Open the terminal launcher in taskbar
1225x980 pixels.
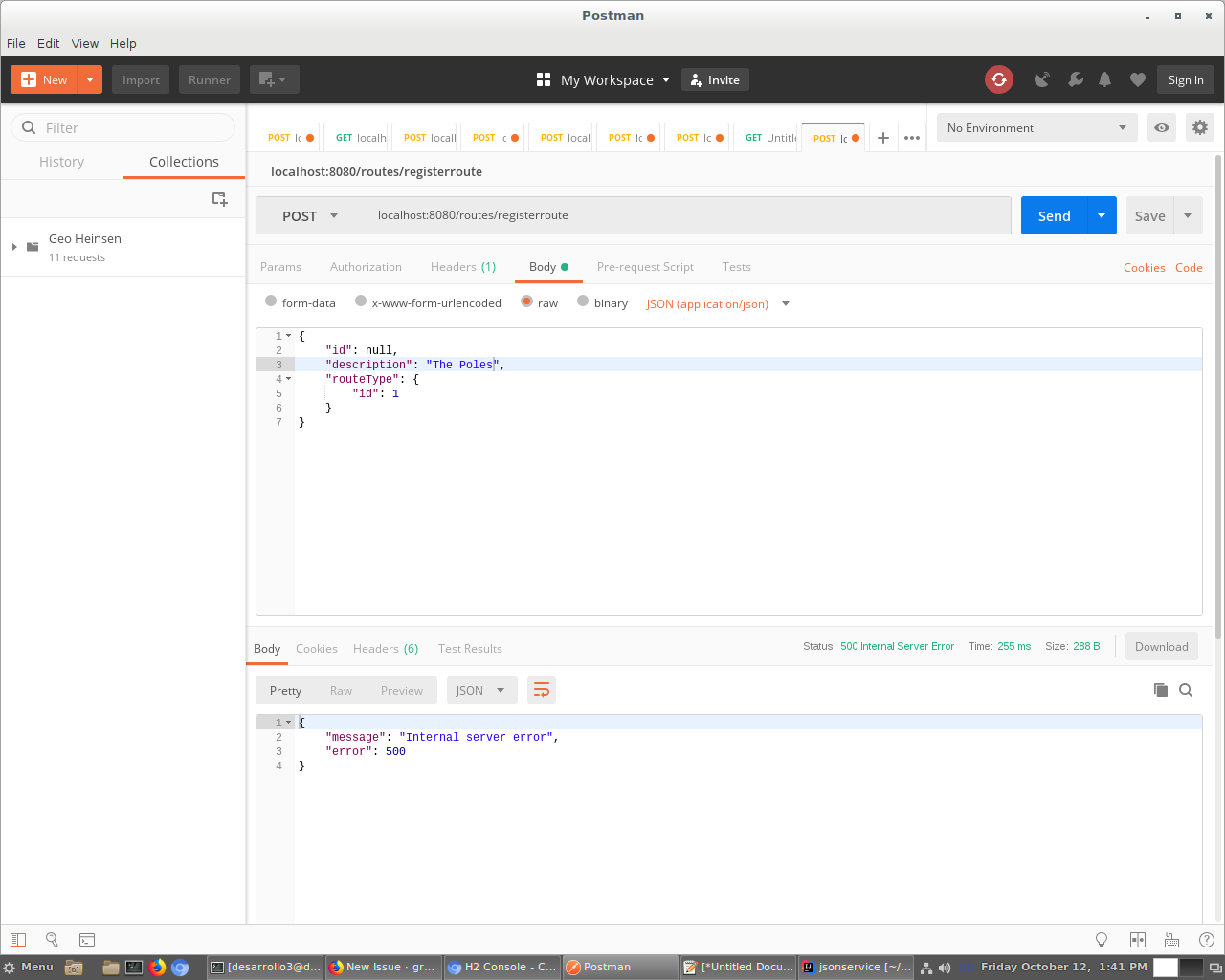point(134,967)
